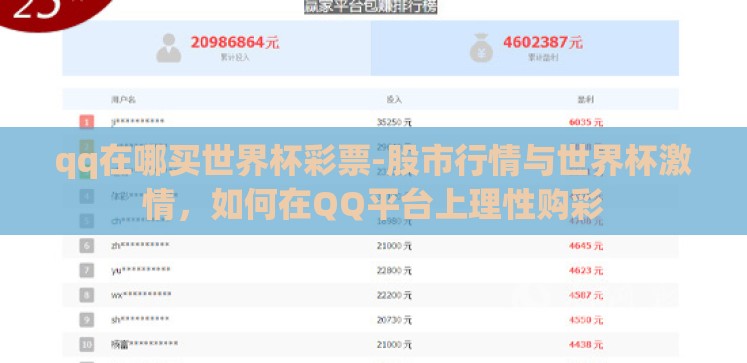
Task: Click the person icon beside 20986864元
Action: point(169,48)
